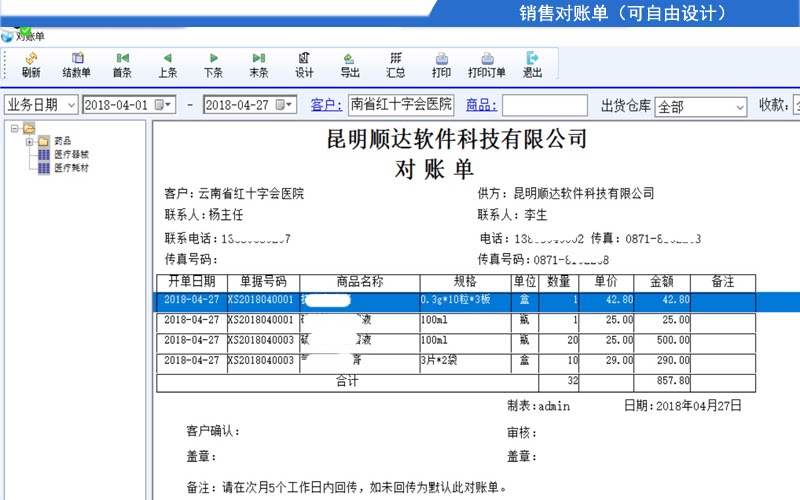Click the 500.00 amount cell

click(662, 341)
